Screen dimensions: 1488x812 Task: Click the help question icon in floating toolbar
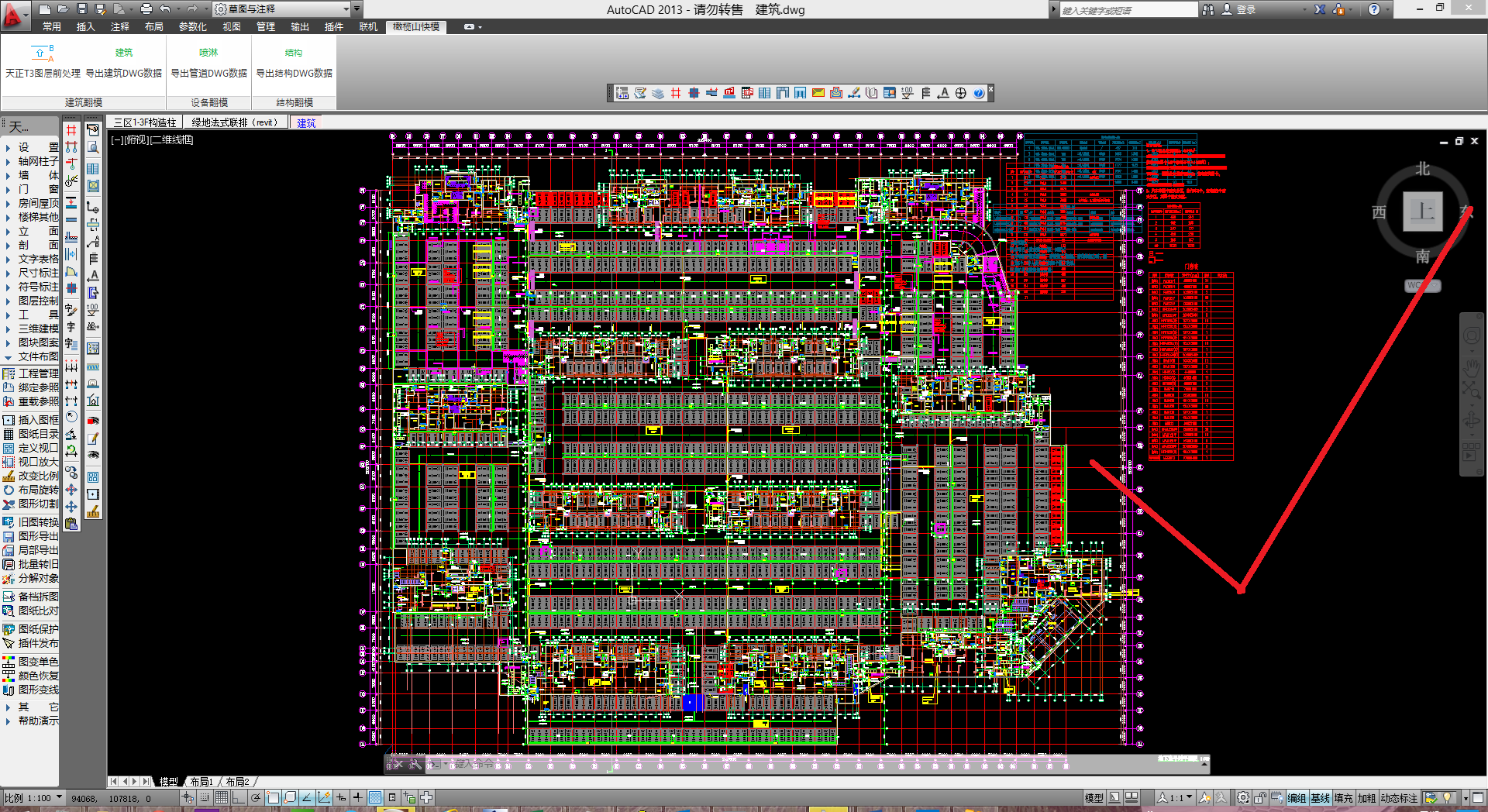pyautogui.click(x=979, y=93)
